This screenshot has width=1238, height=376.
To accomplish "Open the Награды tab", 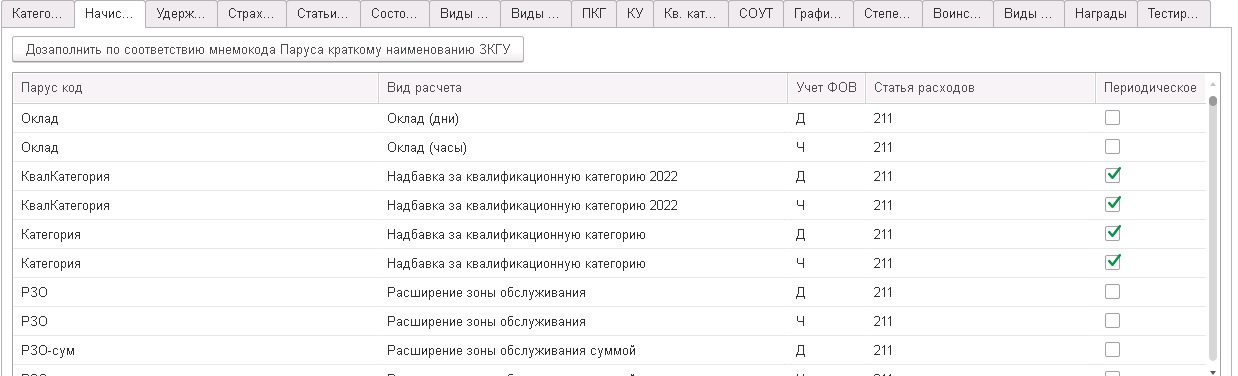I will tap(1100, 14).
